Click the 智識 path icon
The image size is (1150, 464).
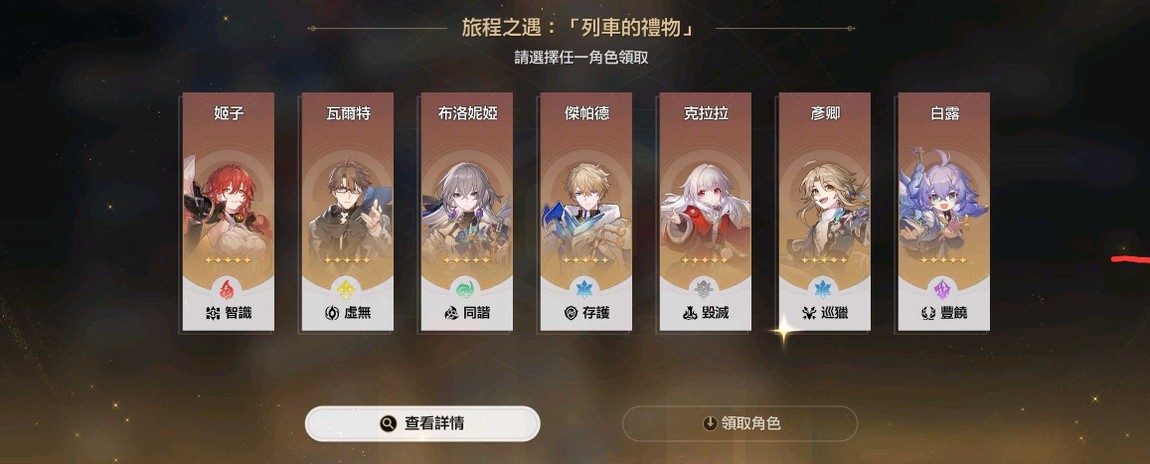[213, 313]
